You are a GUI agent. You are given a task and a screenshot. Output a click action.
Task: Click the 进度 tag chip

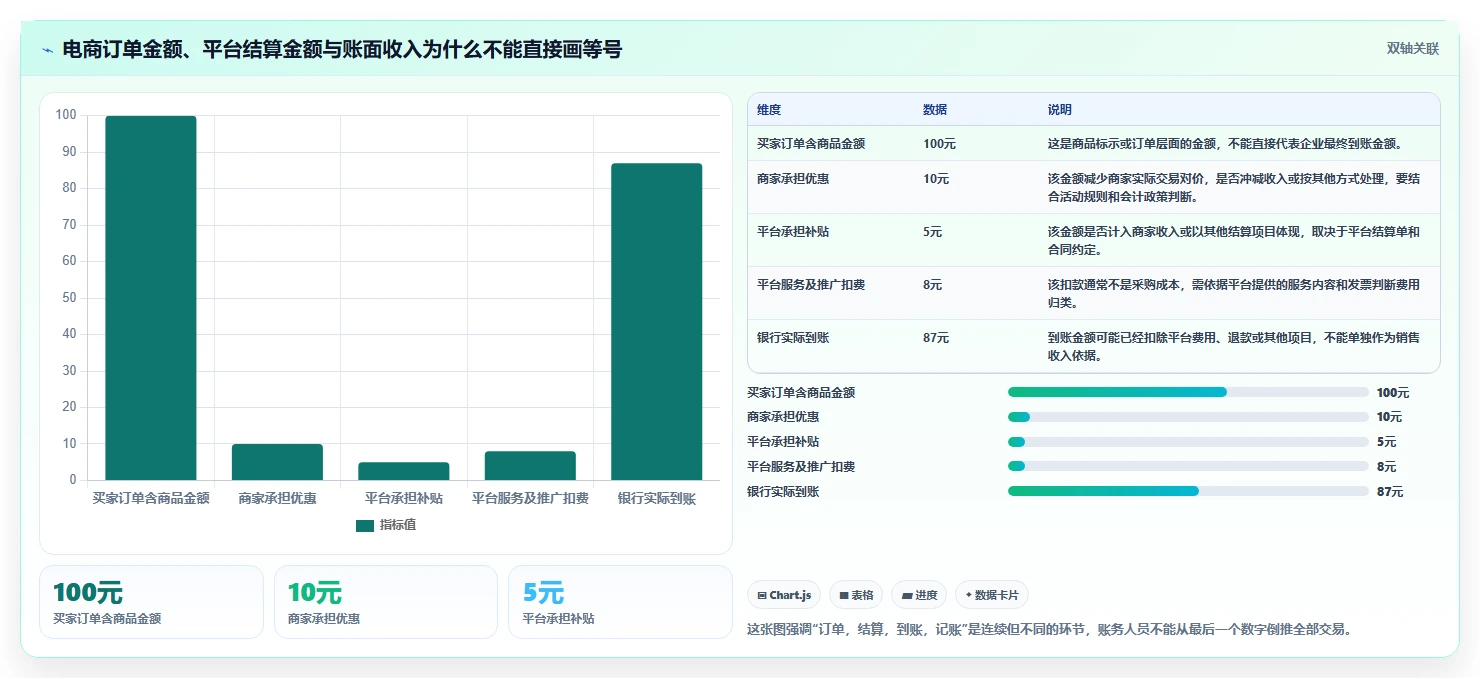coord(919,595)
